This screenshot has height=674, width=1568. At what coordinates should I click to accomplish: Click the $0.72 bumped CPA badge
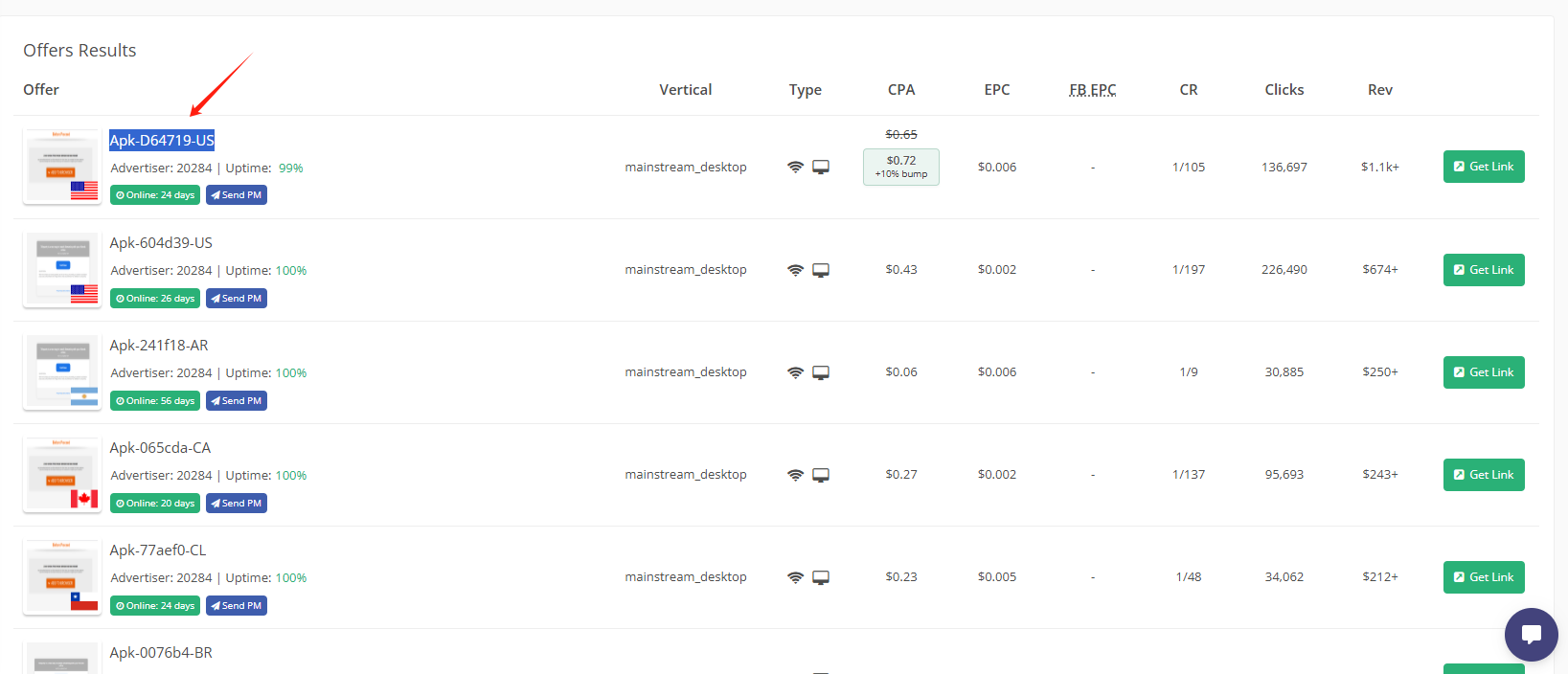[x=901, y=167]
